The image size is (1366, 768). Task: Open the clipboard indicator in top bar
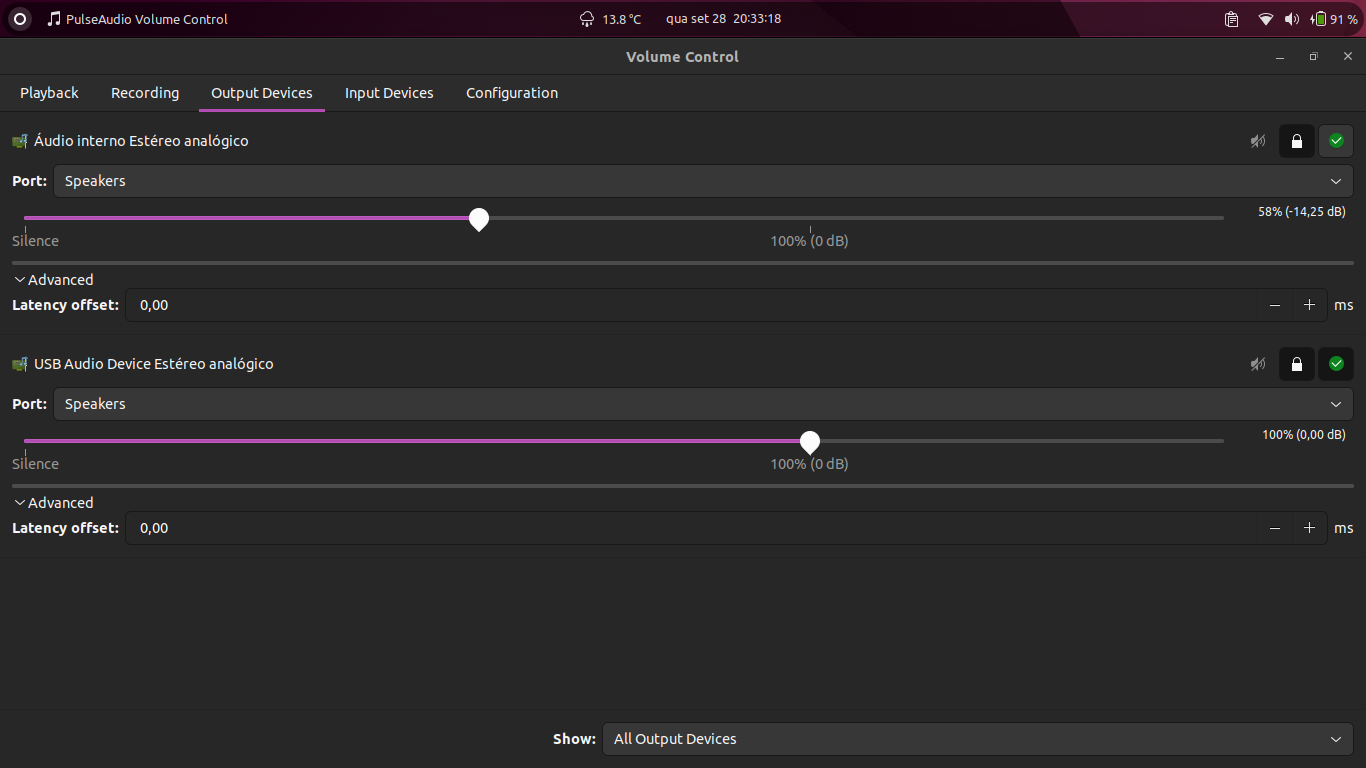[1232, 19]
